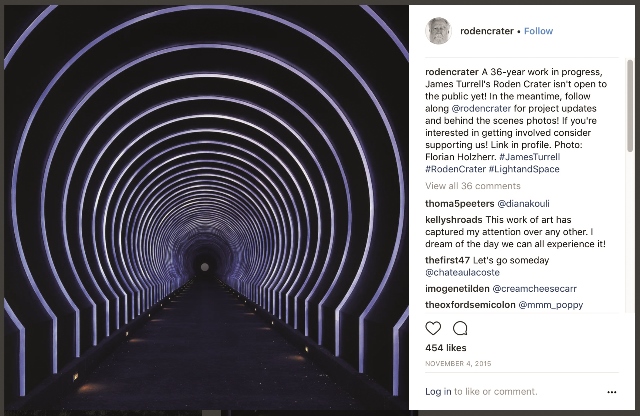Click the Roden Crater tunnel photo
This screenshot has height=416, width=640.
tap(206, 207)
